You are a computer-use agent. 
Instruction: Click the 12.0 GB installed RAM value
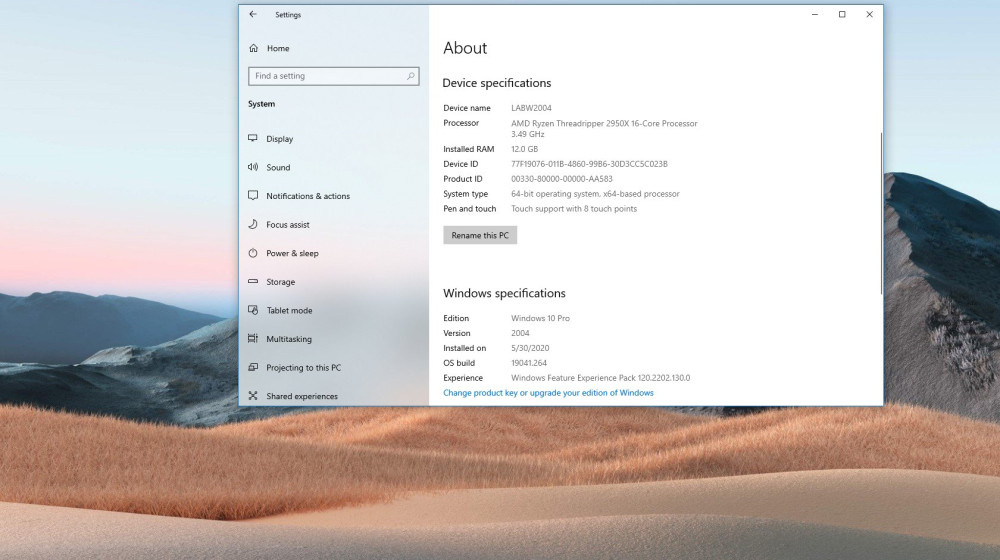(x=524, y=149)
